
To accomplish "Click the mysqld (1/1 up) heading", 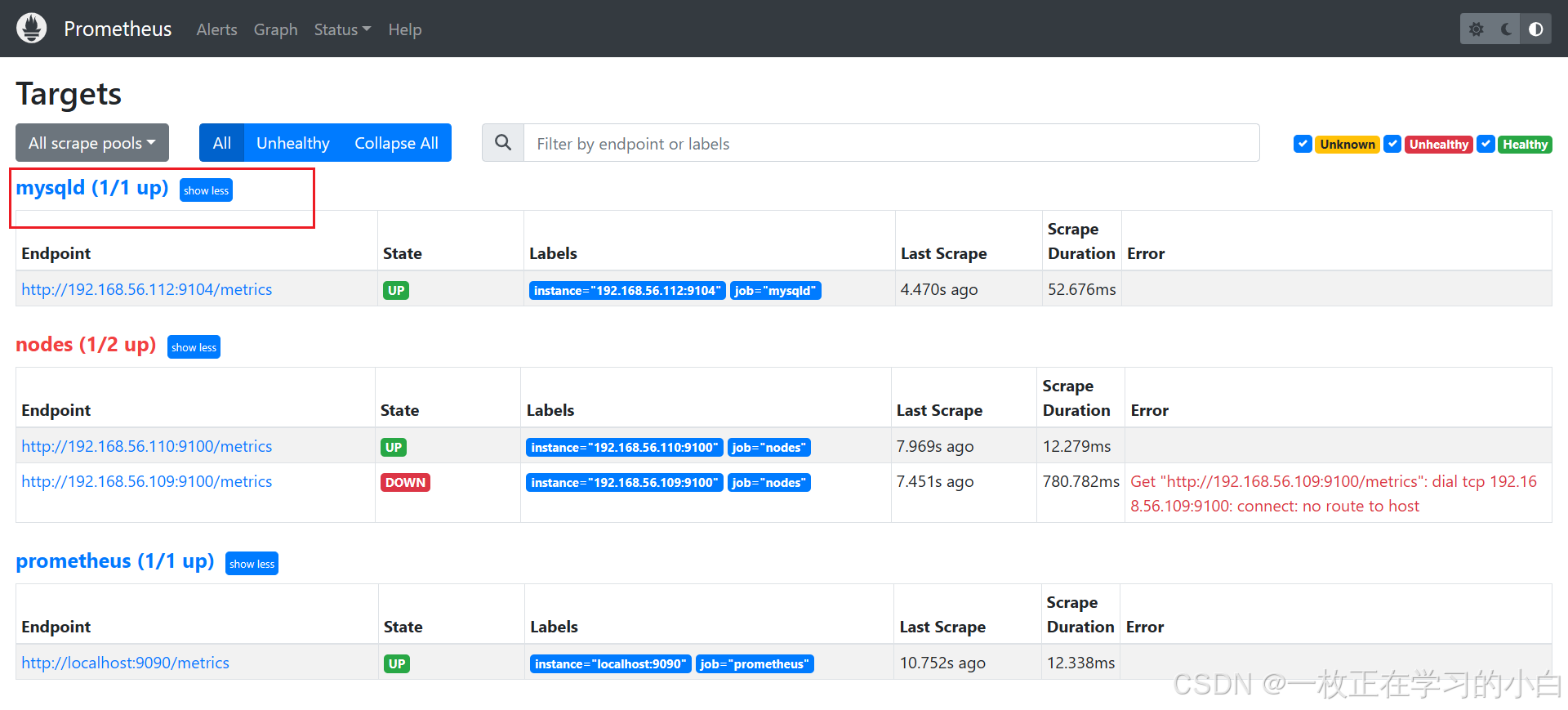I will [x=92, y=188].
